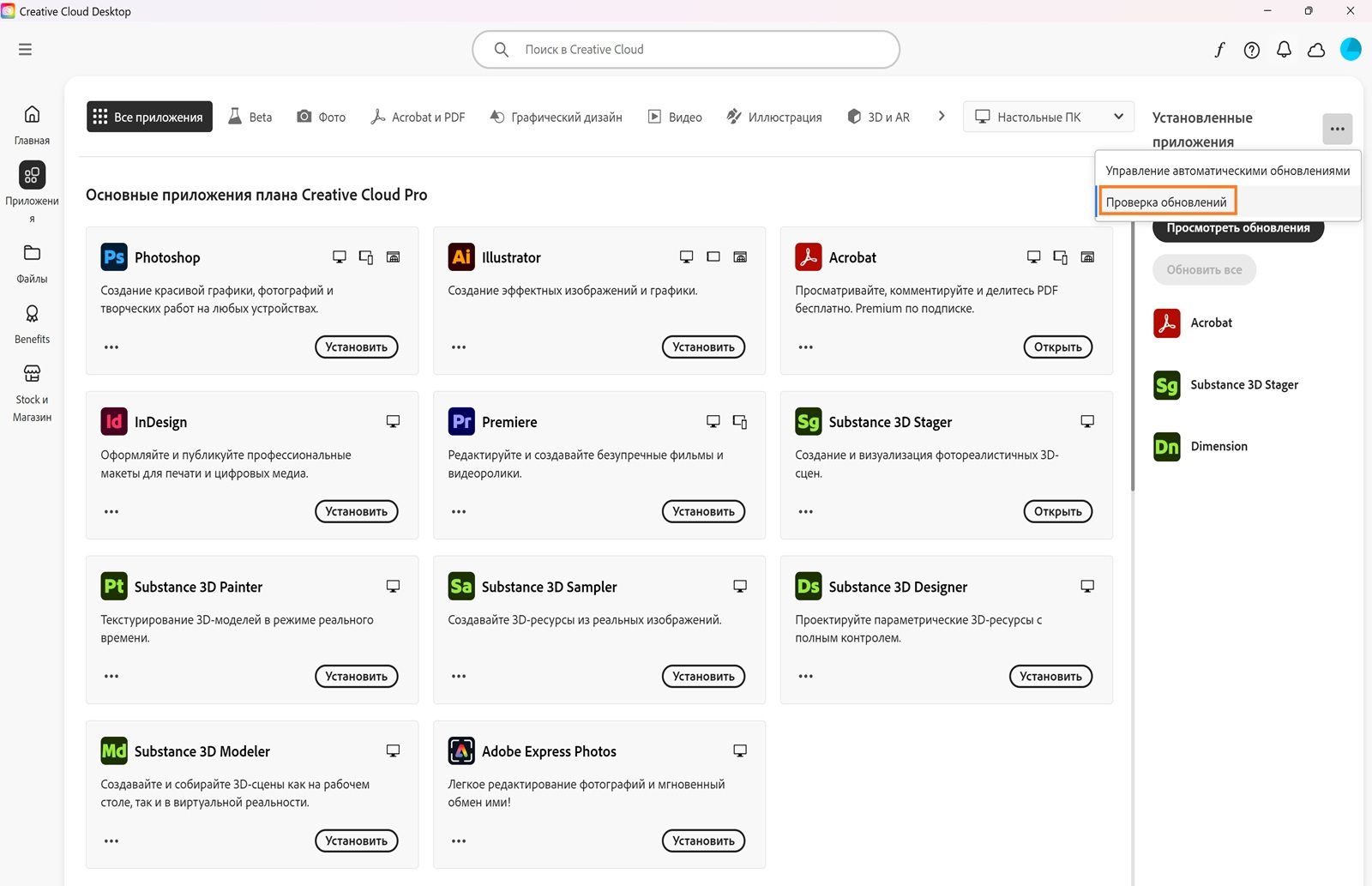Open Photoshop card's three-dot options menu

click(111, 347)
